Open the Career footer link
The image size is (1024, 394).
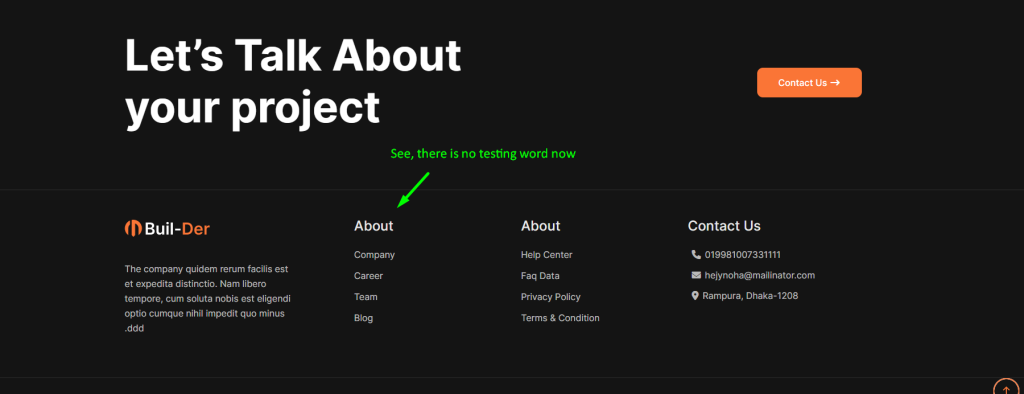coord(368,276)
